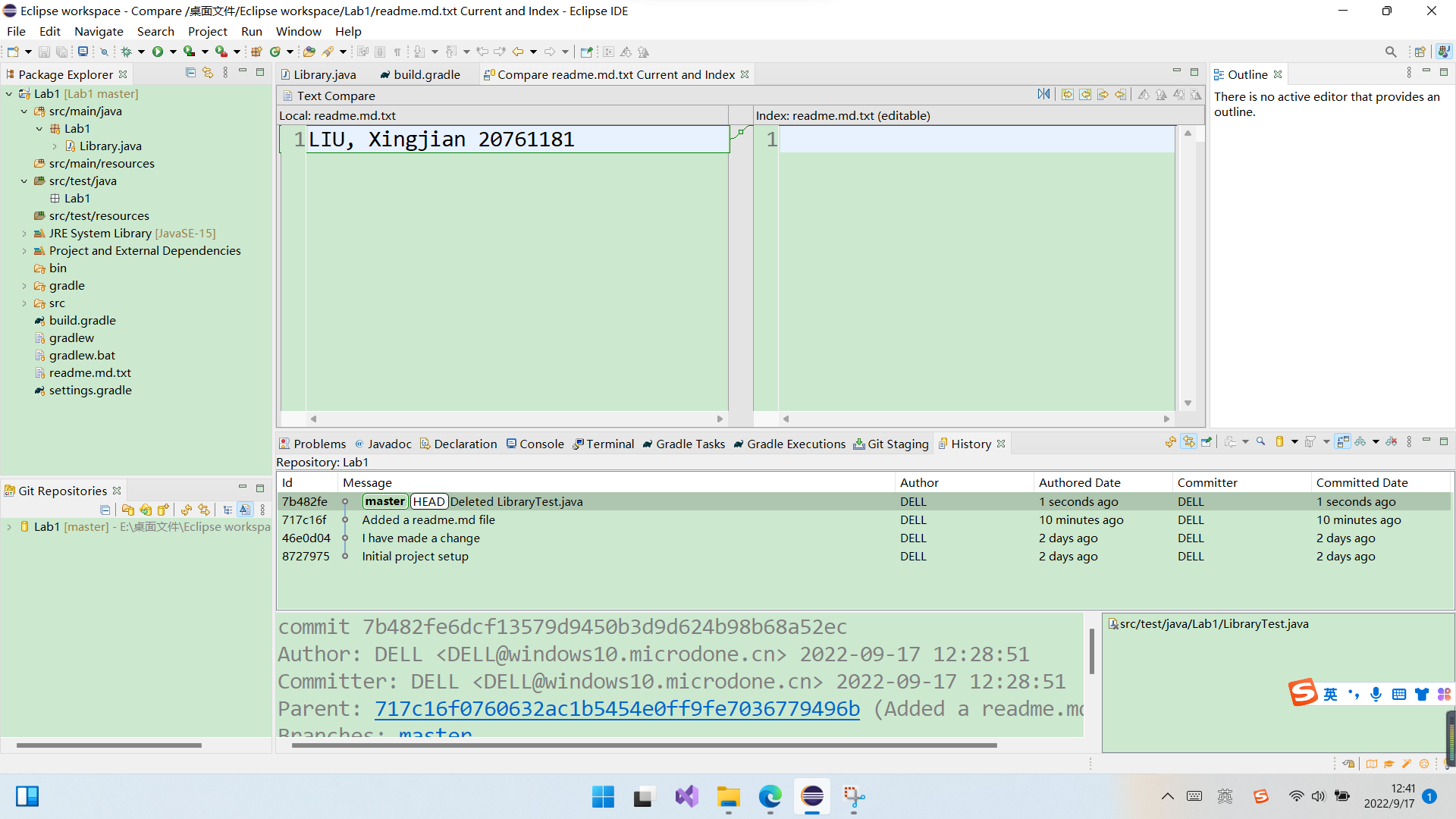Collapse the src/main/java node

click(24, 111)
